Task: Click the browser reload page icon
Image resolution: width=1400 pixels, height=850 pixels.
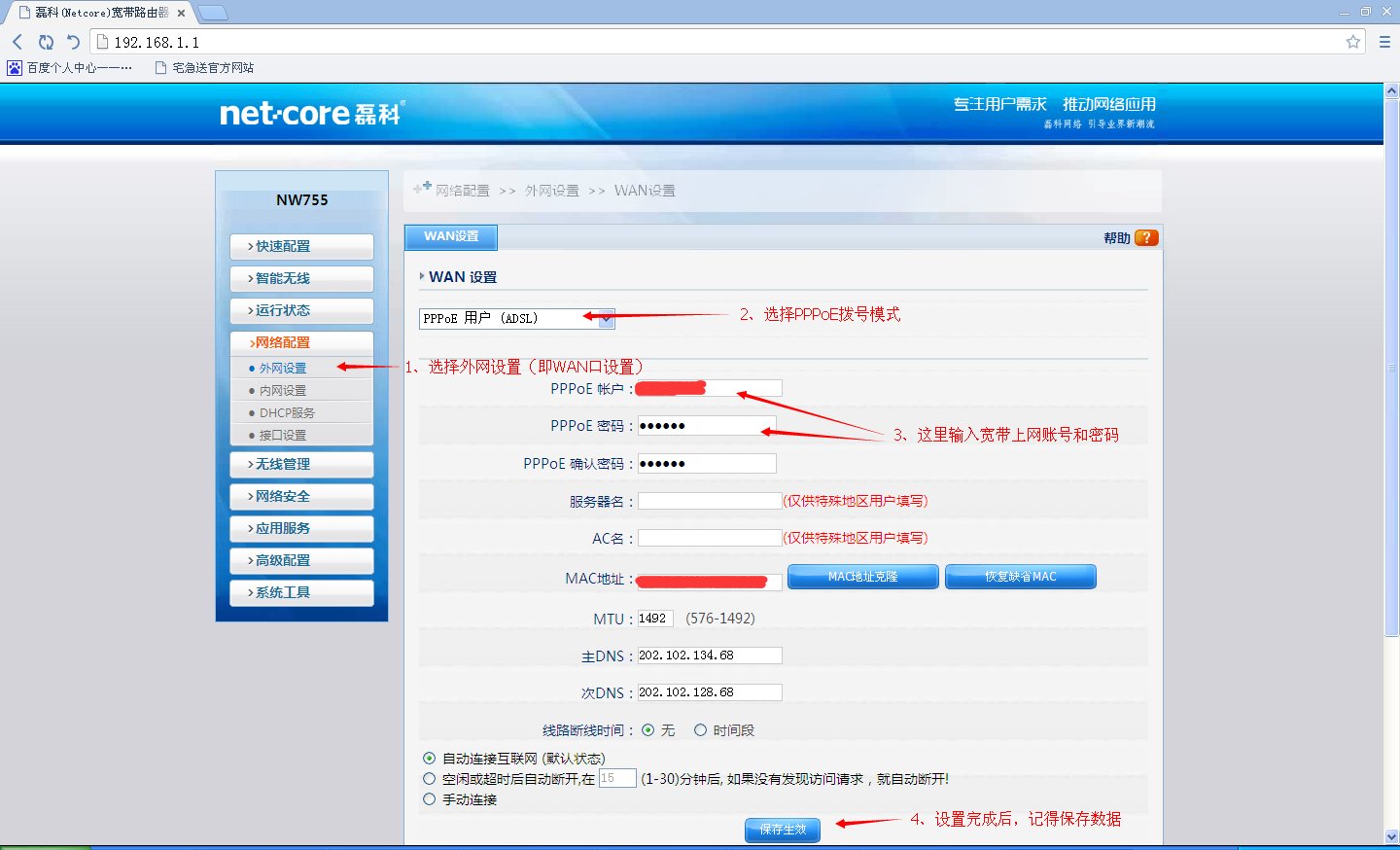Action: (x=46, y=42)
